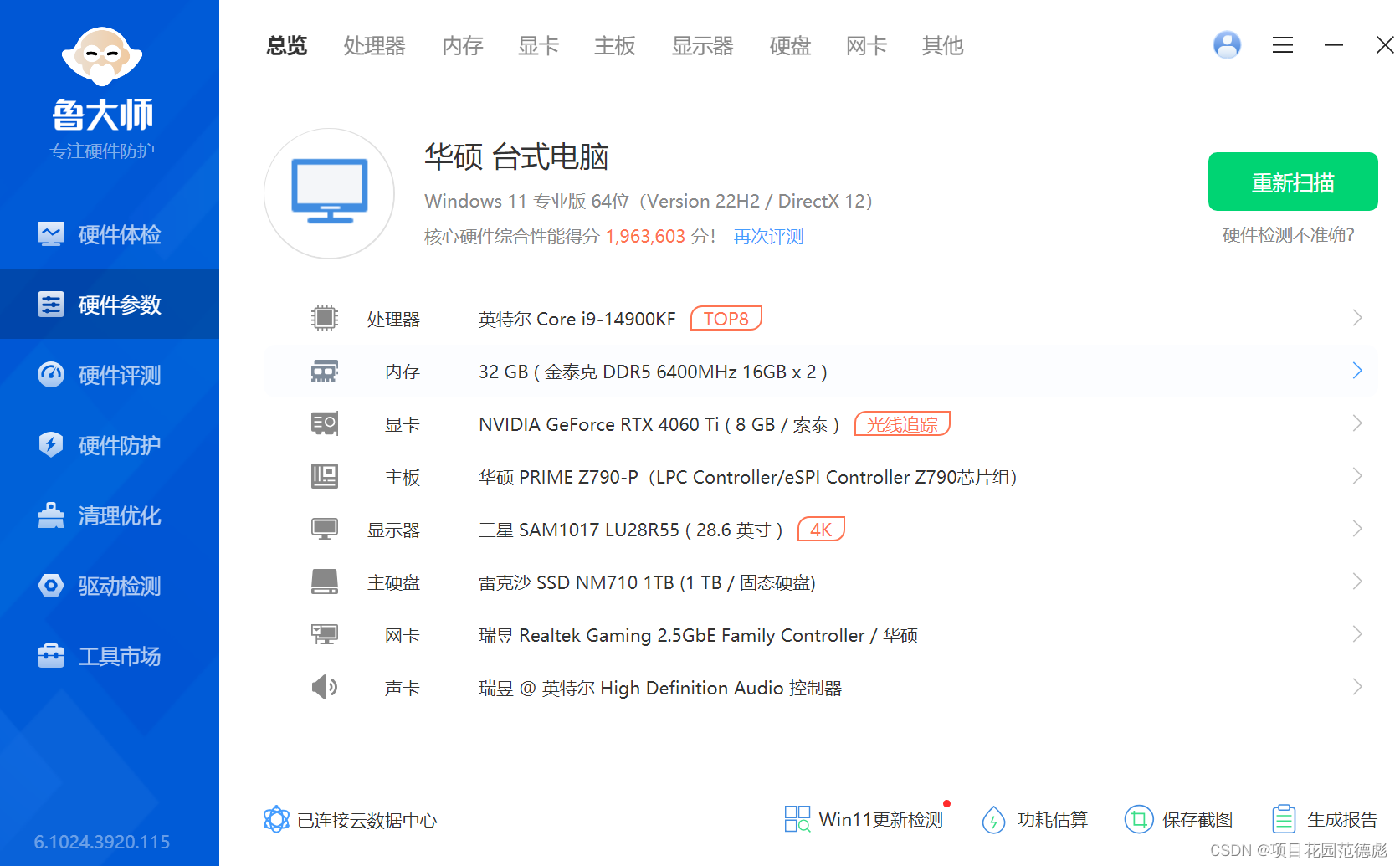The height and width of the screenshot is (866, 1400).
Task: Open the hamburger main menu
Action: pyautogui.click(x=1283, y=45)
